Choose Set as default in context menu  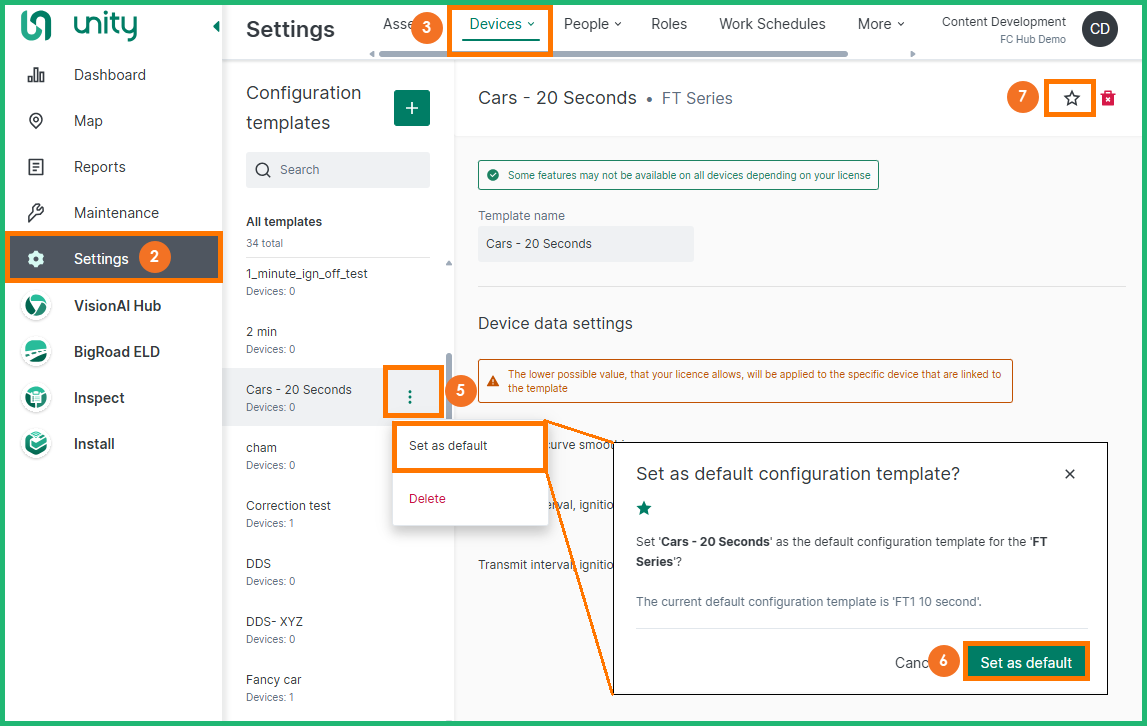click(x=448, y=446)
